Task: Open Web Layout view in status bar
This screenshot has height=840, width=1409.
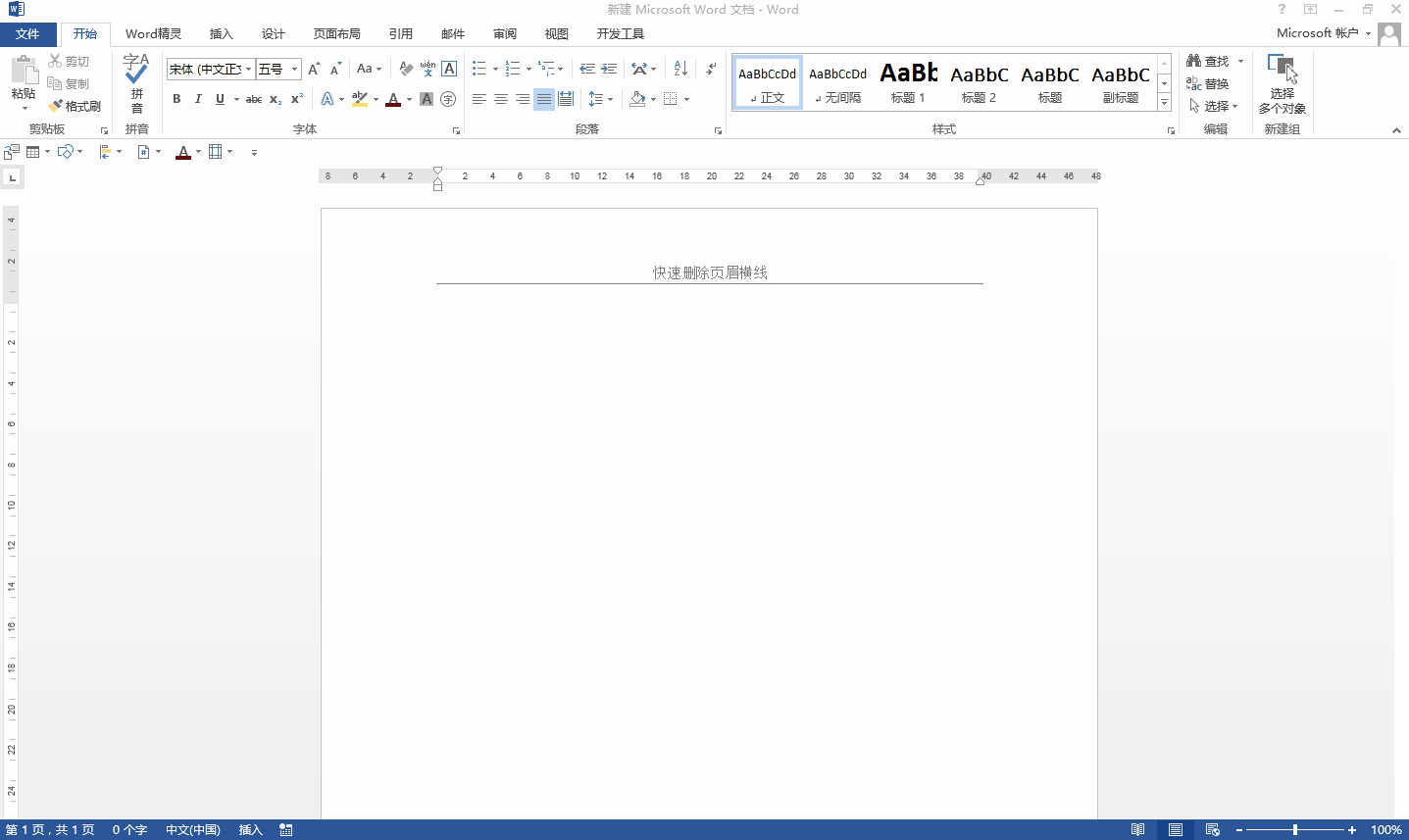Action: pos(1212,830)
